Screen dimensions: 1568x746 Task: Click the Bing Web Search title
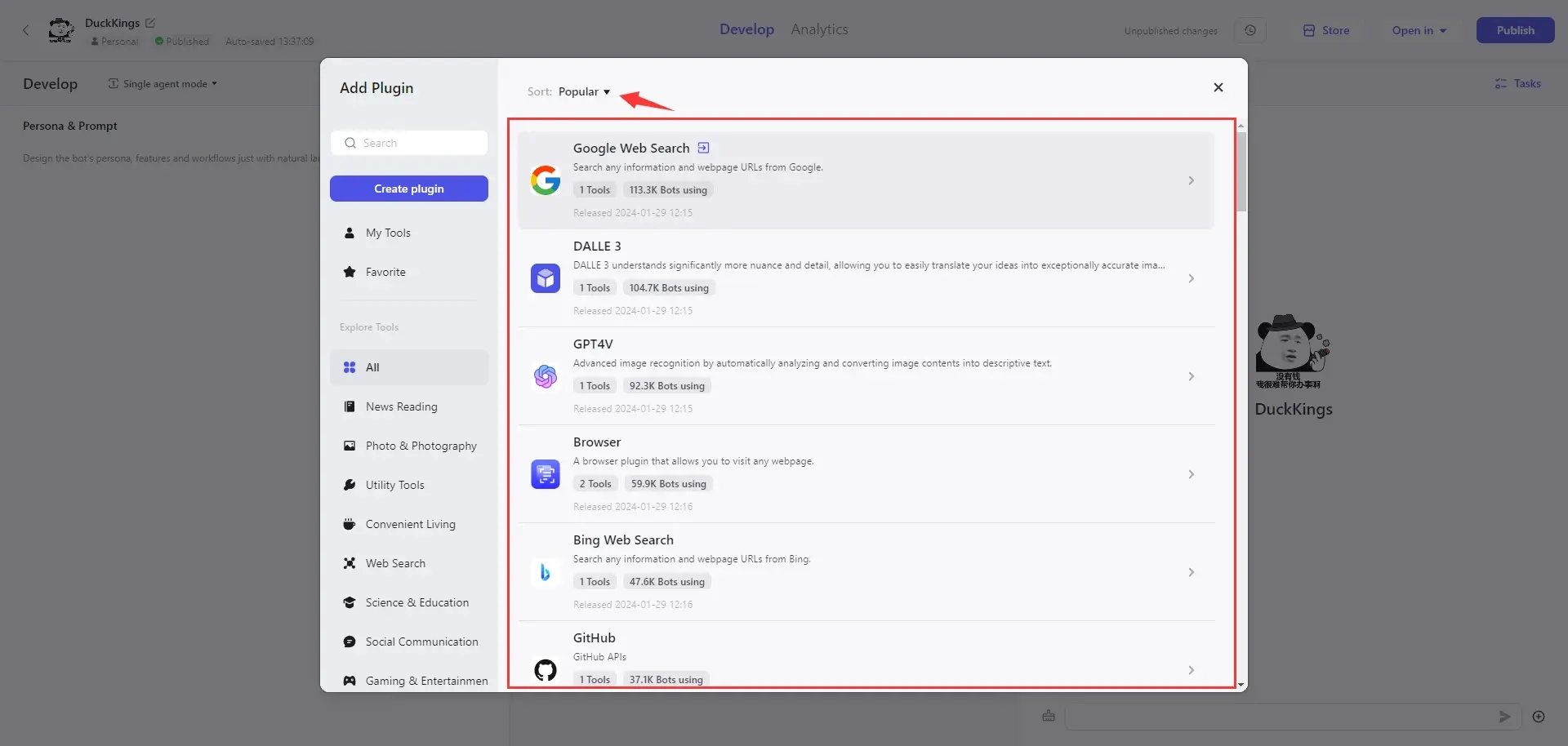(x=623, y=540)
